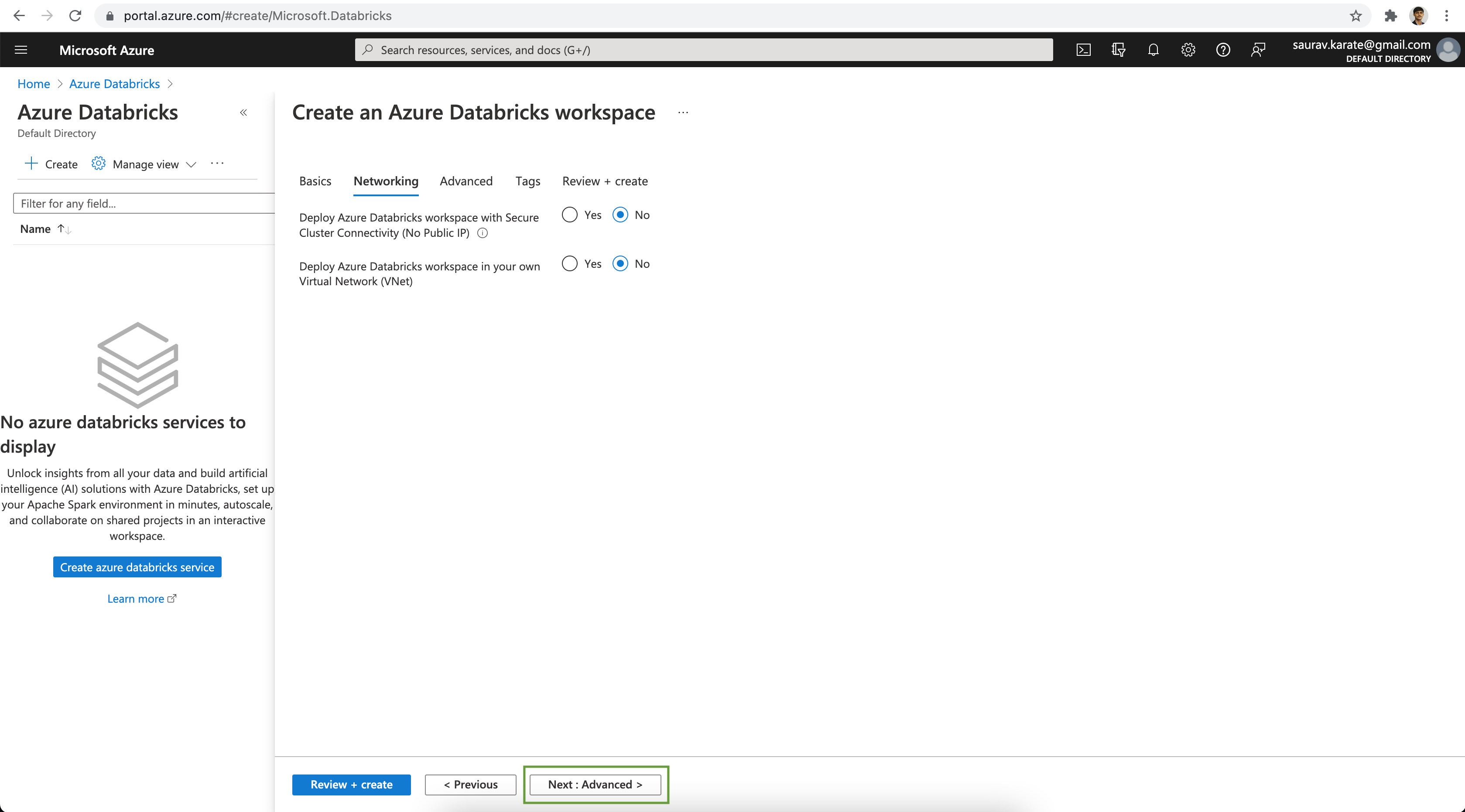Viewport: 1465px width, 812px height.
Task: Focus the Search resources, services, and docs box
Action: coord(704,50)
